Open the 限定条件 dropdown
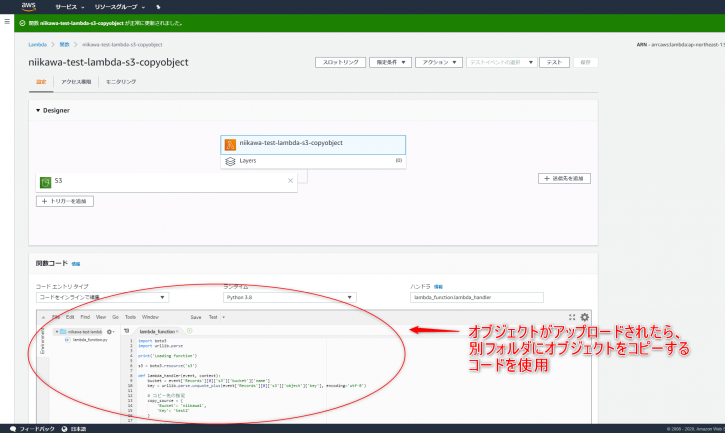 click(x=390, y=62)
